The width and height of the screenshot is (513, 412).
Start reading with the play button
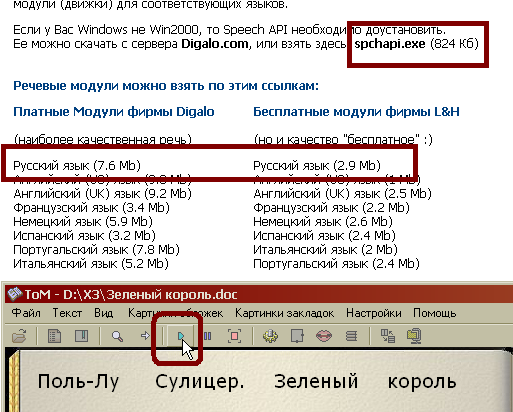(181, 336)
